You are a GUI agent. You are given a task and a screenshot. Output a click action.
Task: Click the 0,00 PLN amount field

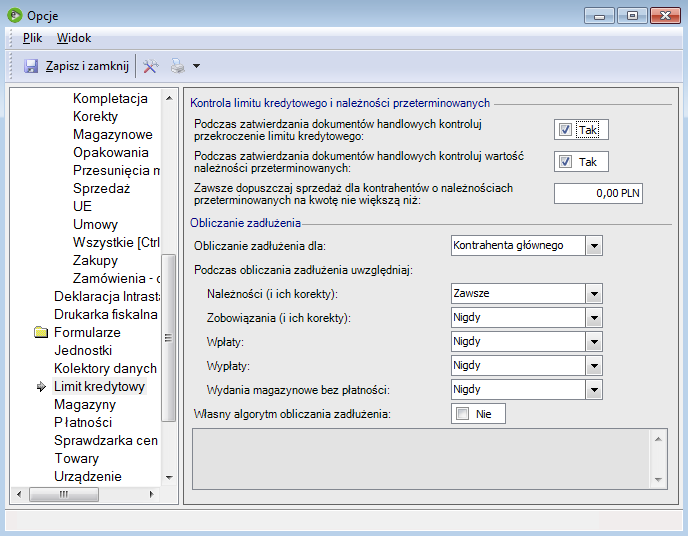[598, 193]
